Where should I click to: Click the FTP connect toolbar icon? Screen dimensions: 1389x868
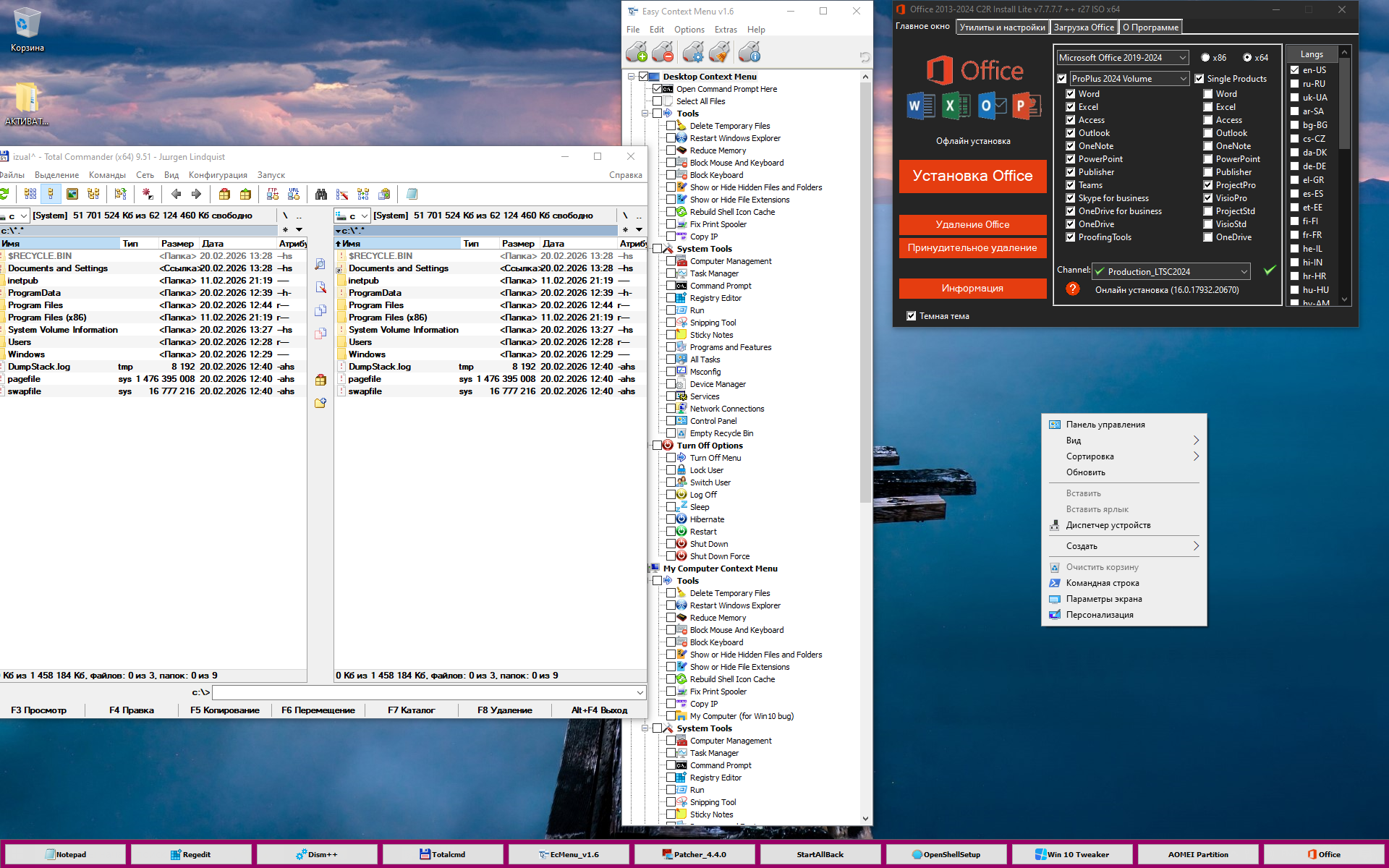point(273,194)
